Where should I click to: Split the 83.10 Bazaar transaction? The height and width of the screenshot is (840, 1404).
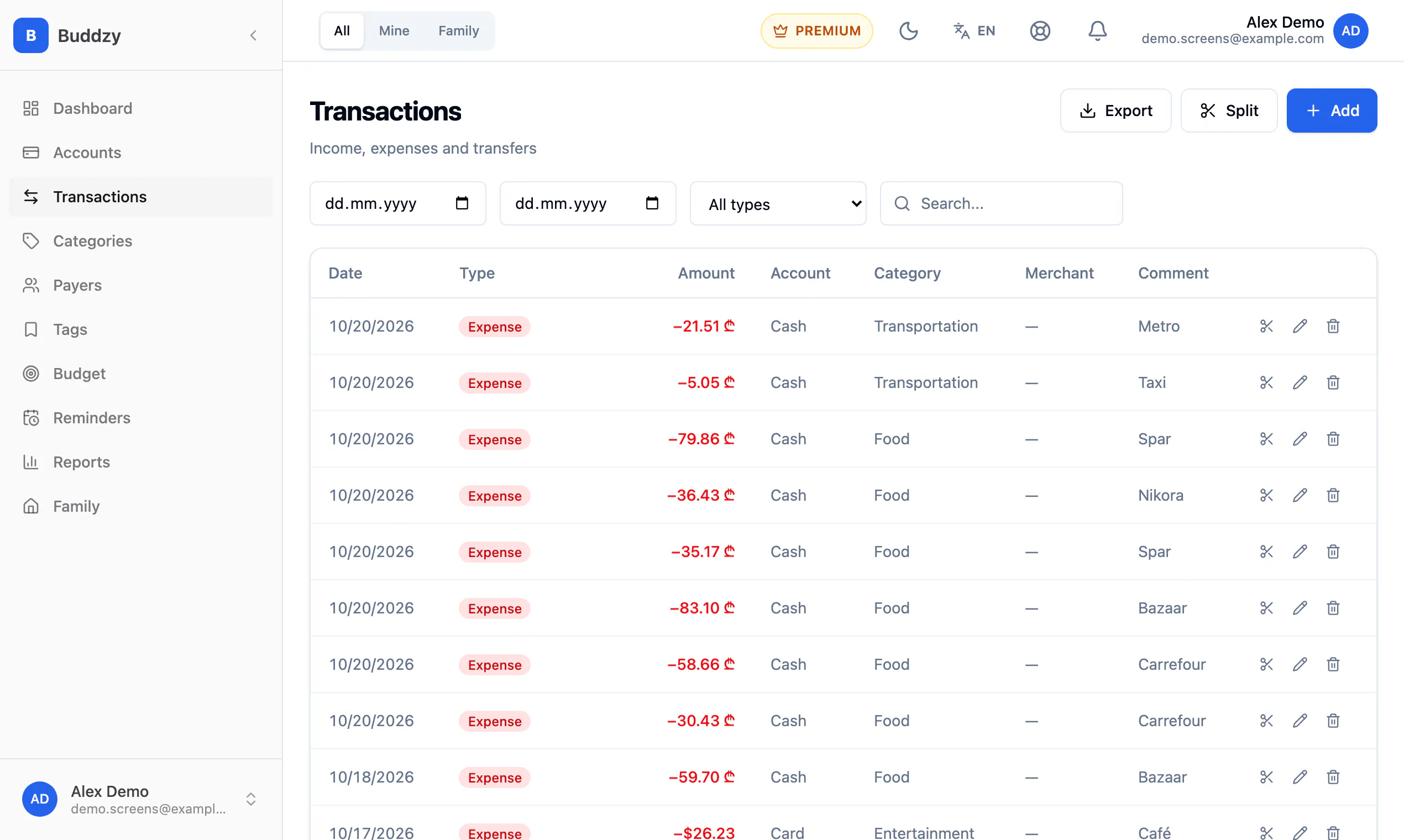point(1266,608)
